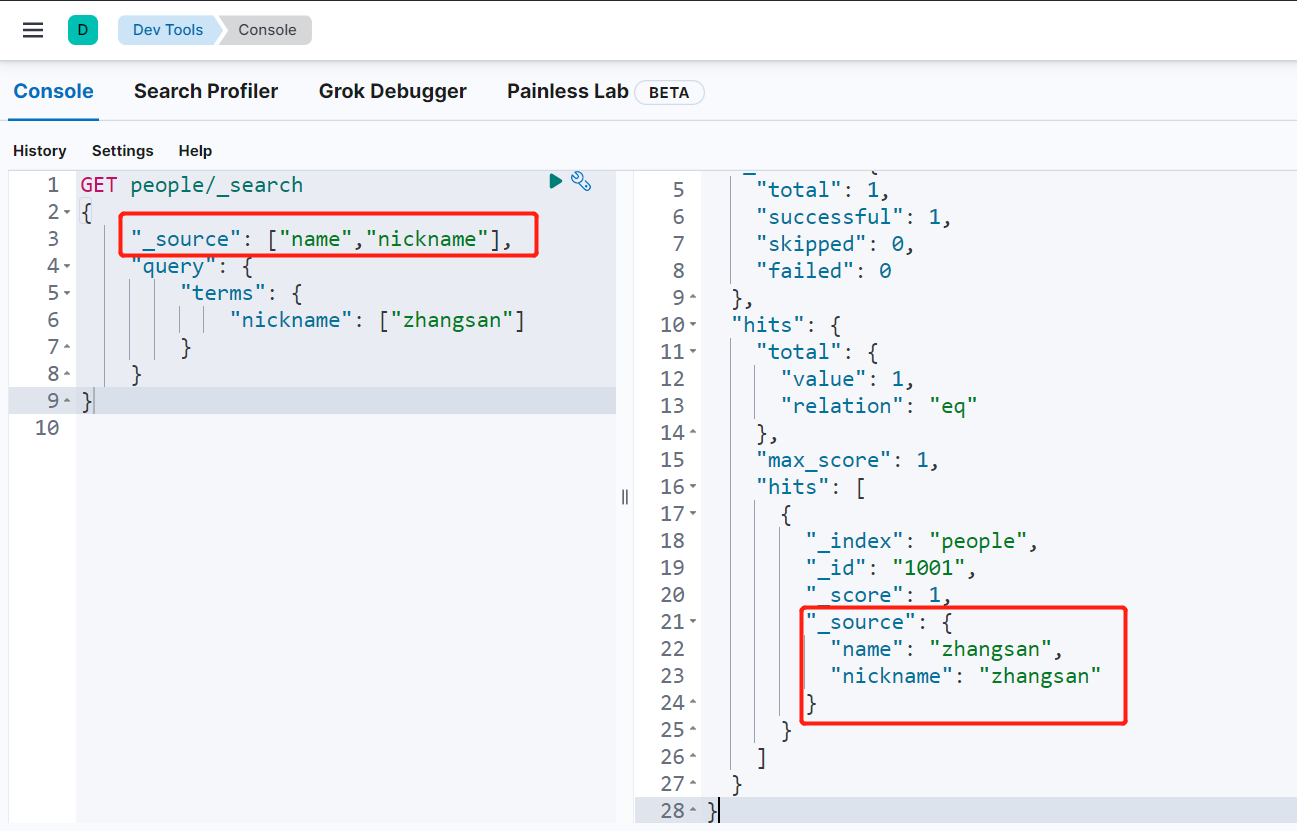Collapse the query block at line 4
This screenshot has height=831, width=1297.
[67, 266]
